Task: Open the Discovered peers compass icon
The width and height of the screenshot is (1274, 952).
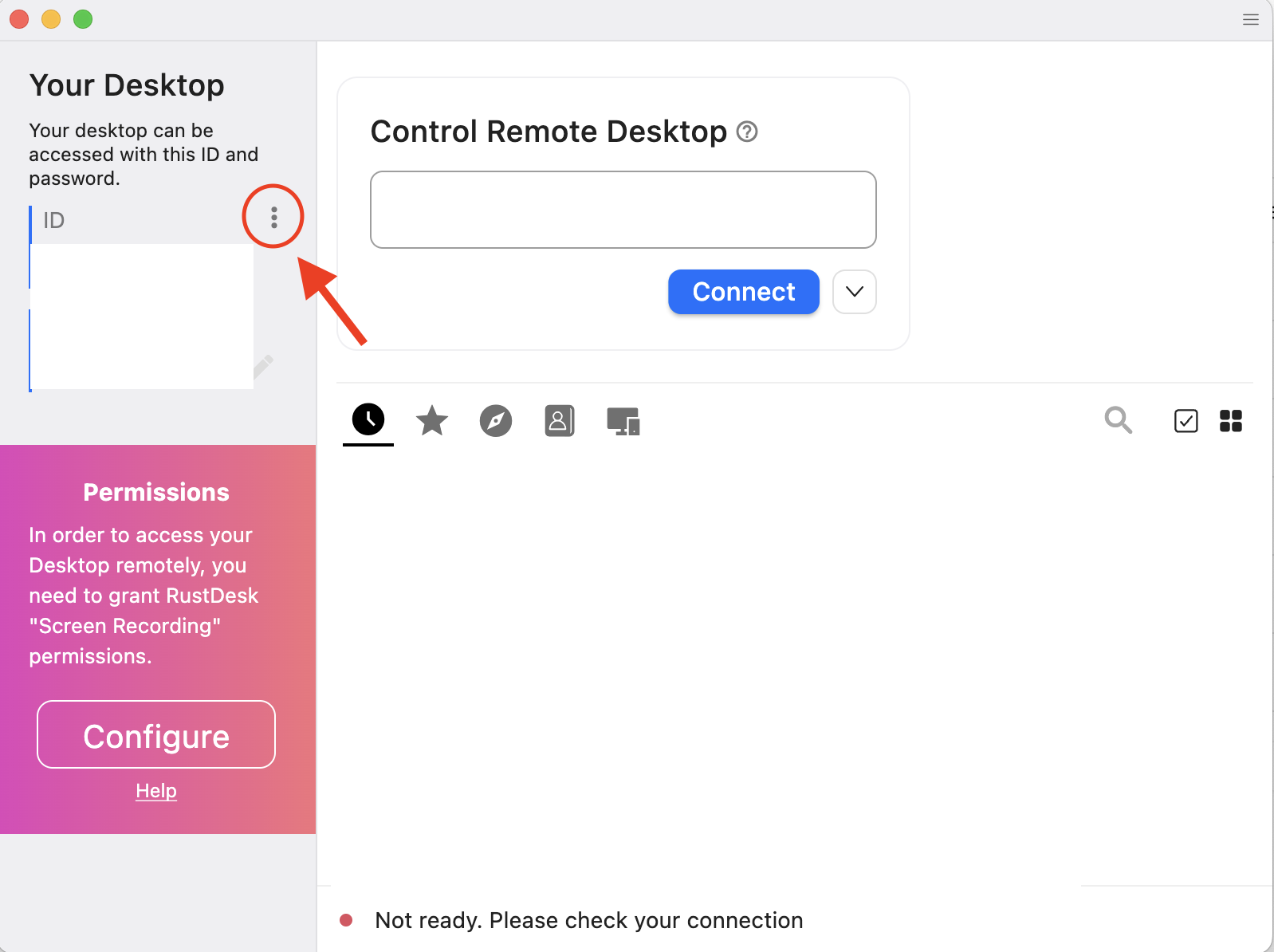Action: click(496, 421)
